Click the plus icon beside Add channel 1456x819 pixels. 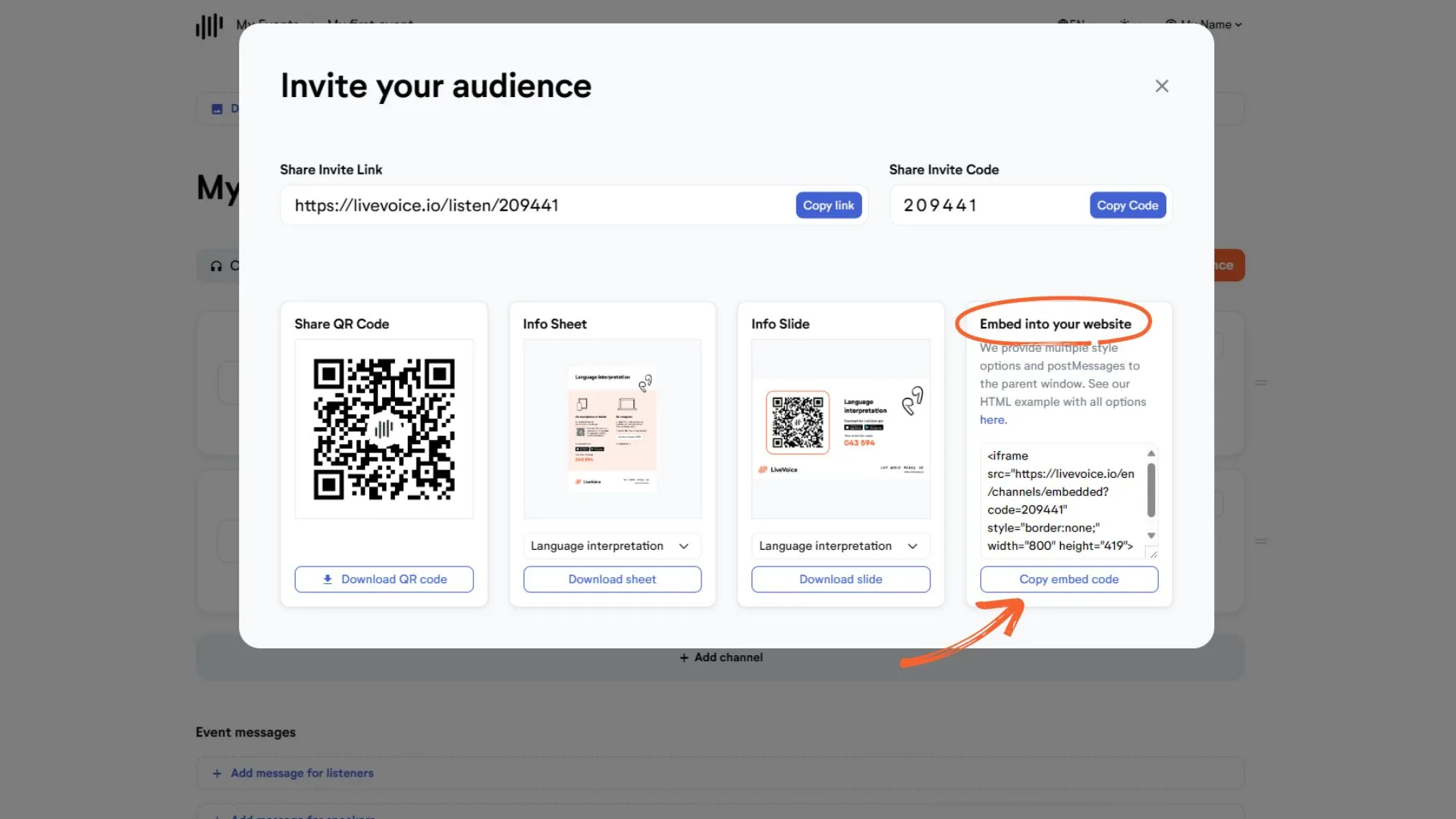point(684,657)
